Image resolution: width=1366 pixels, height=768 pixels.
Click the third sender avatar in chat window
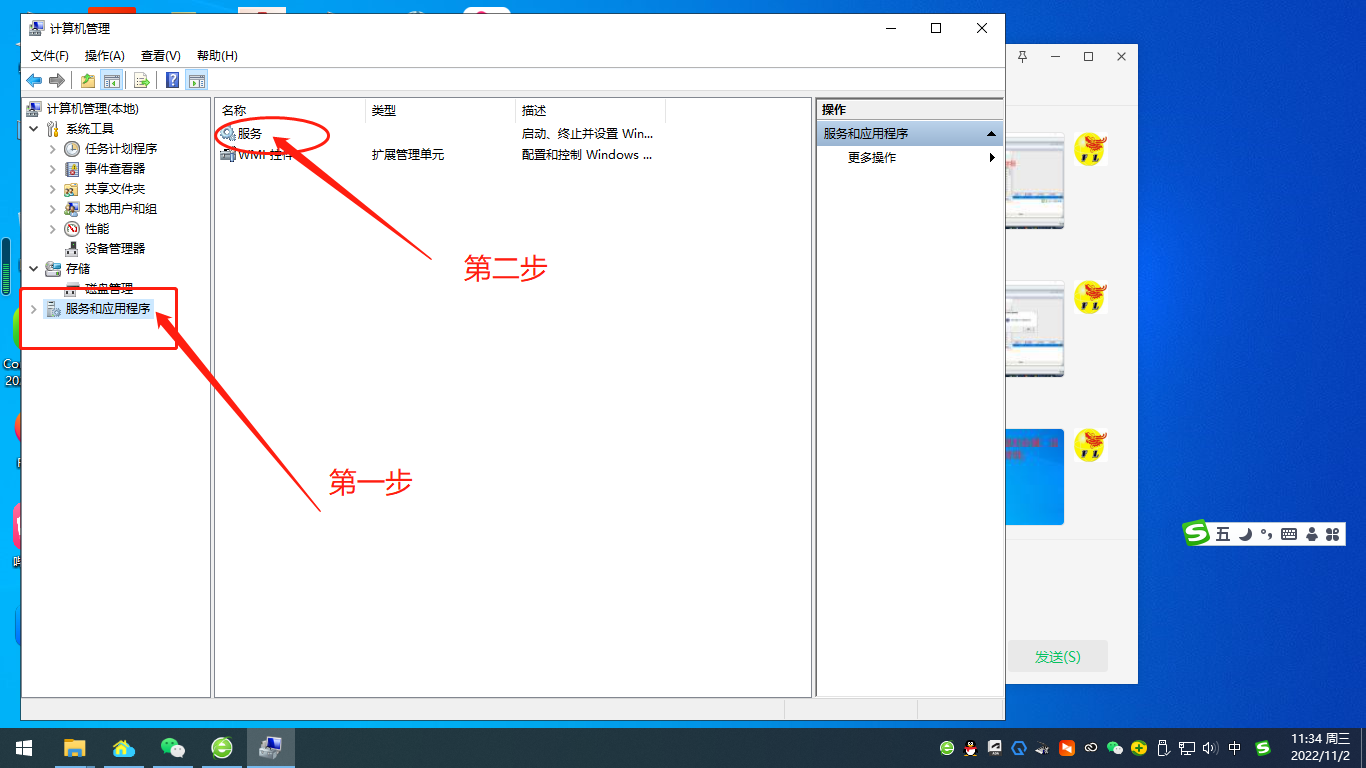coord(1090,445)
